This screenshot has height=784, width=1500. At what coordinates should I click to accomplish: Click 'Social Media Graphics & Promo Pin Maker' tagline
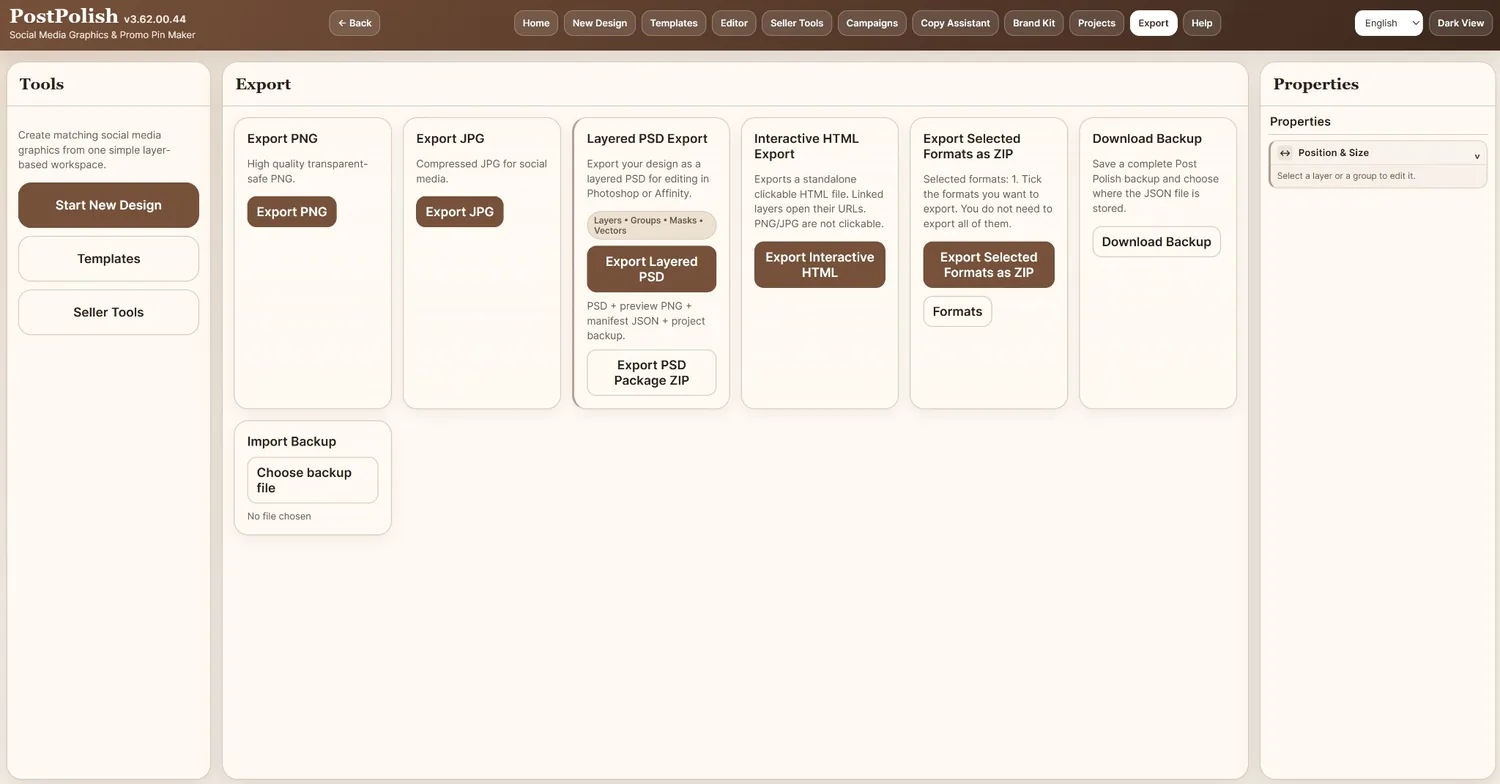pos(102,35)
